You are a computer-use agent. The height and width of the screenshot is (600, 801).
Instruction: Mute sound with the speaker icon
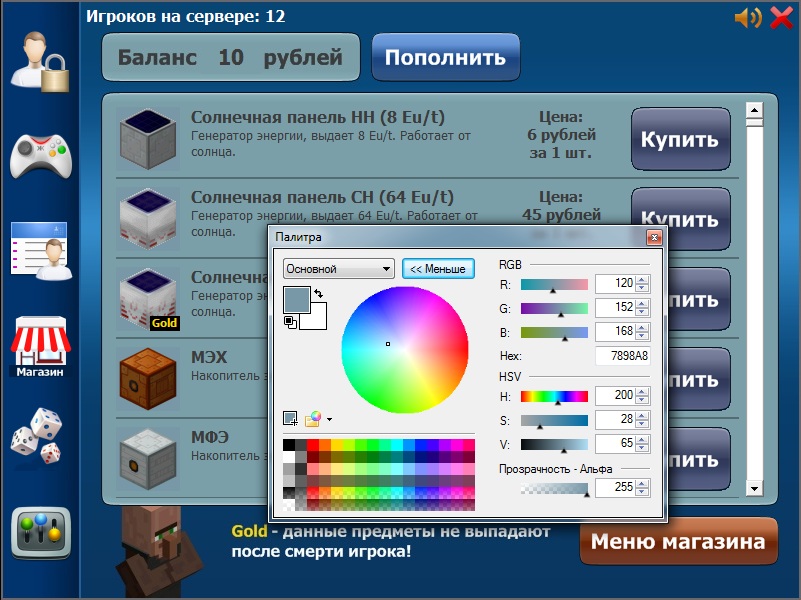click(x=747, y=18)
